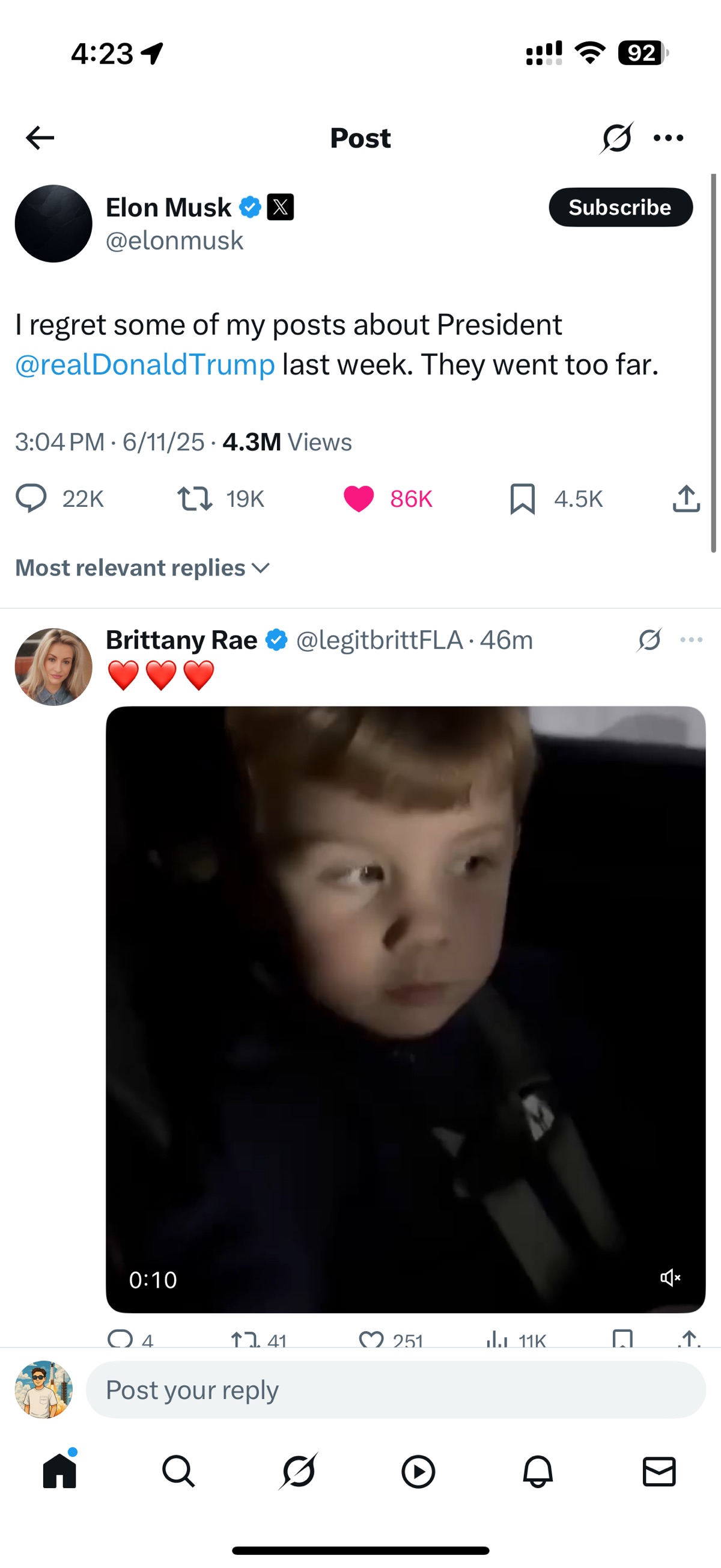Go back using the arrow icon
This screenshot has height=1568, width=721.
coord(40,138)
